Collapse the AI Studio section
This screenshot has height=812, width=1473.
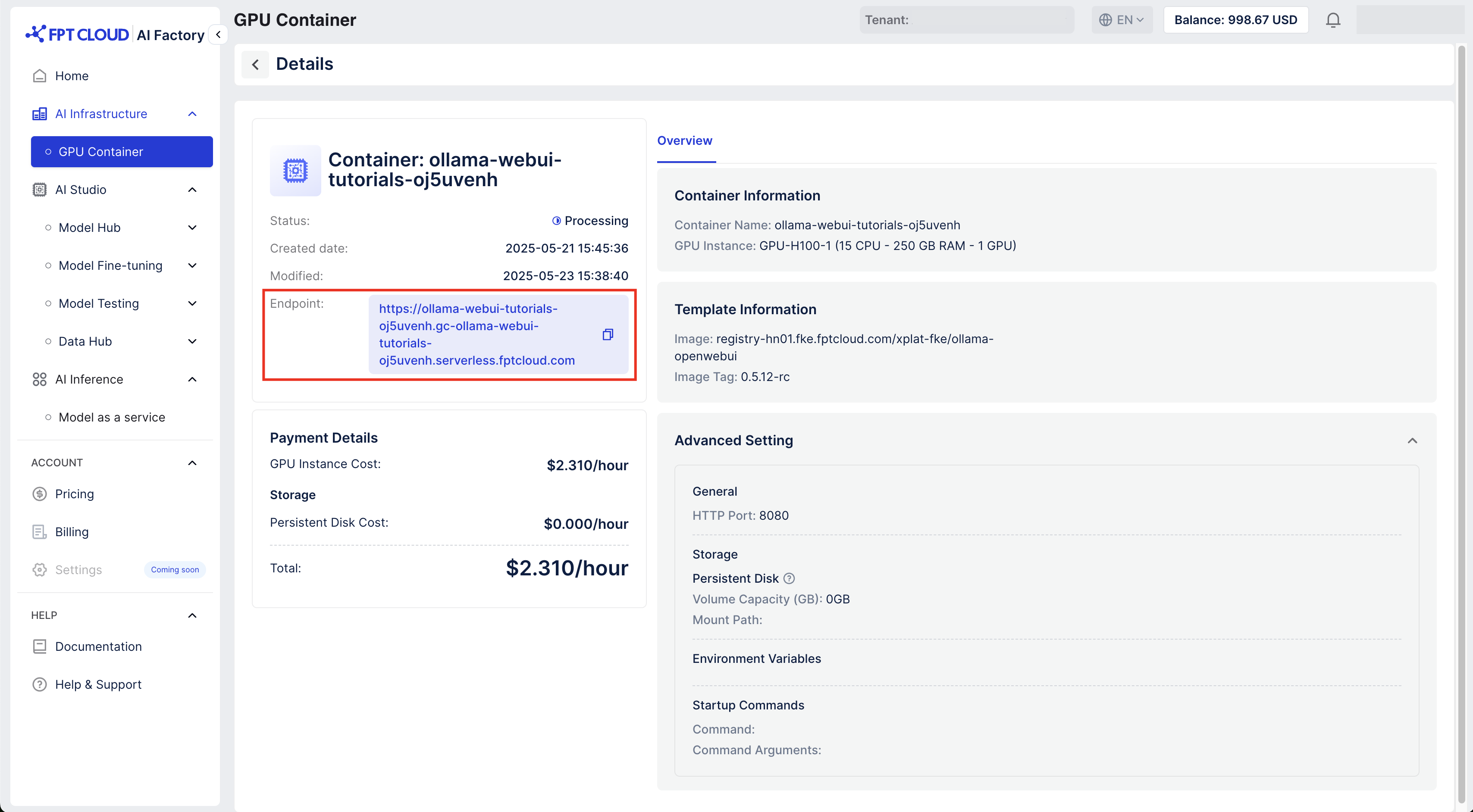tap(193, 190)
